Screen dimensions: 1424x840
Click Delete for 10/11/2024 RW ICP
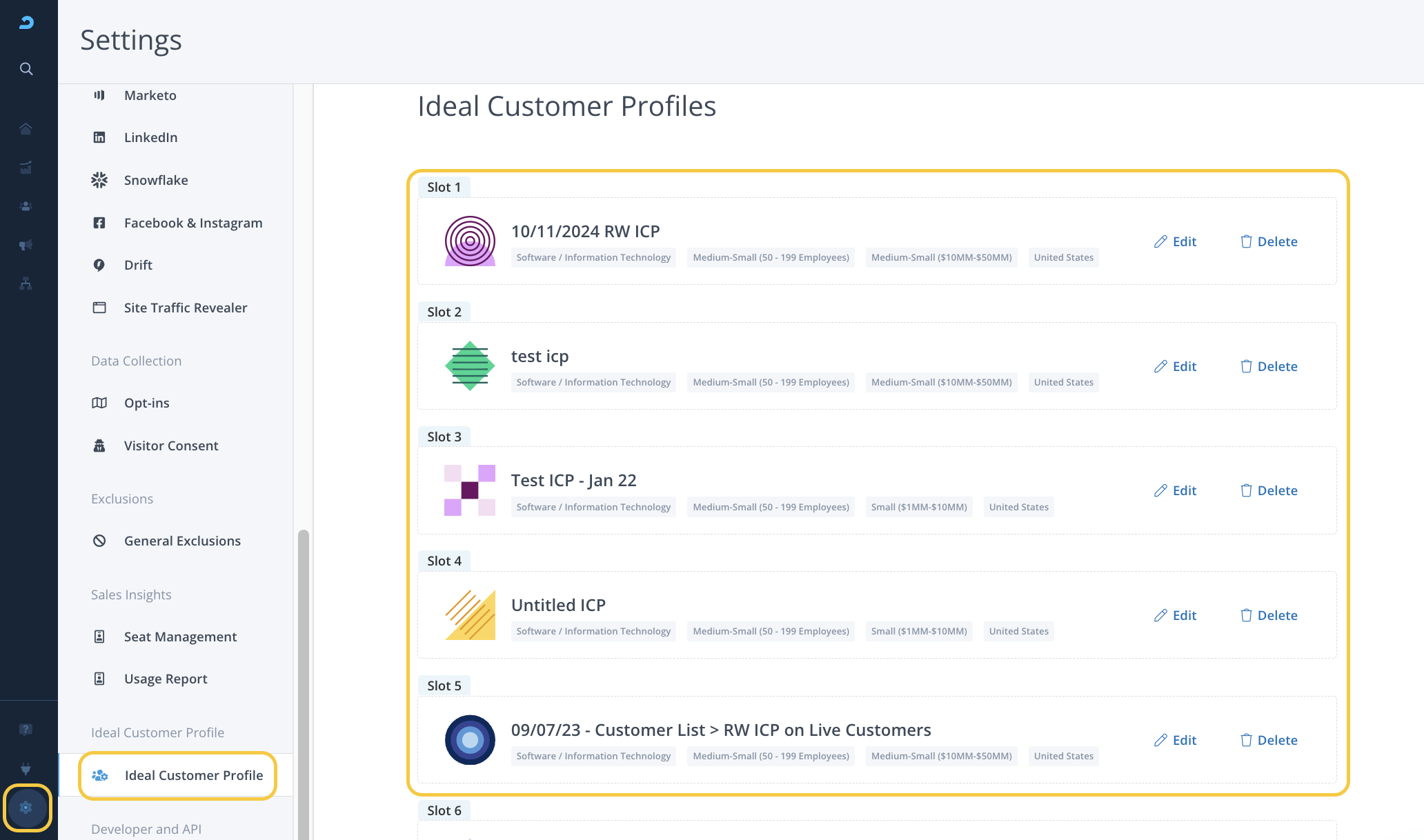click(x=1269, y=241)
